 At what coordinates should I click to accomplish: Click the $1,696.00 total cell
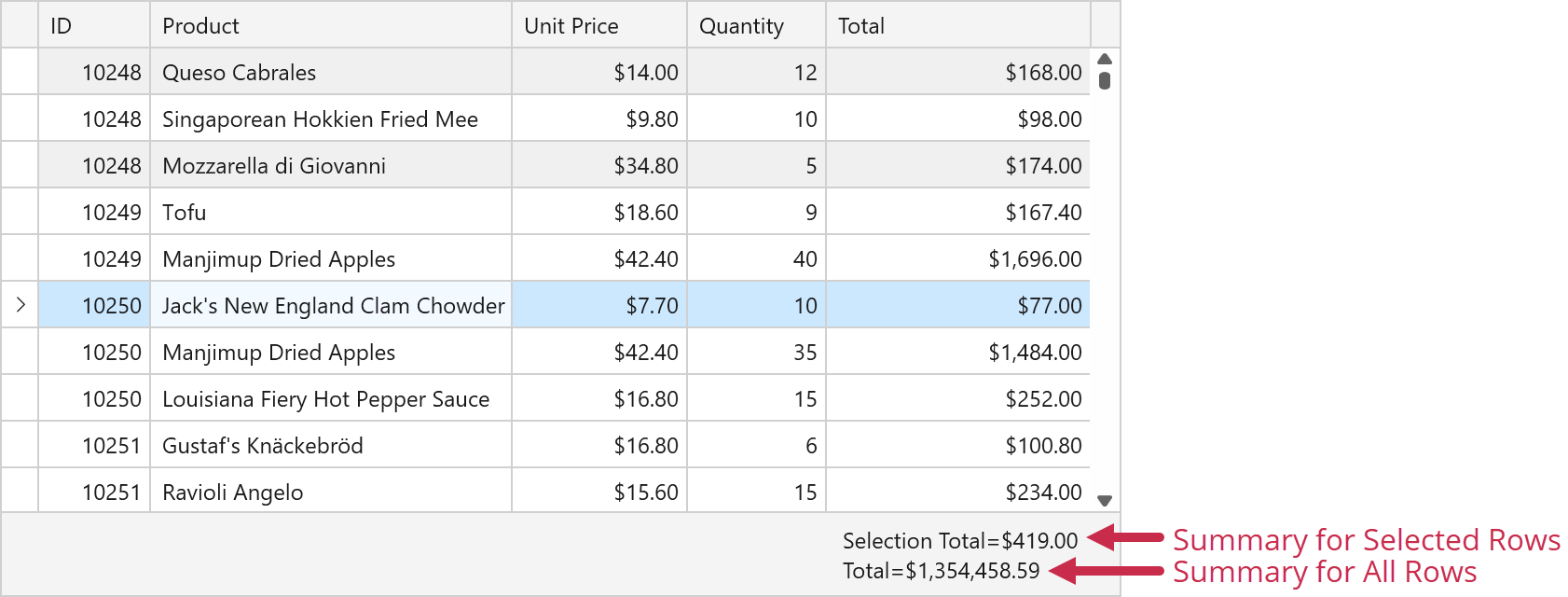point(1035,259)
